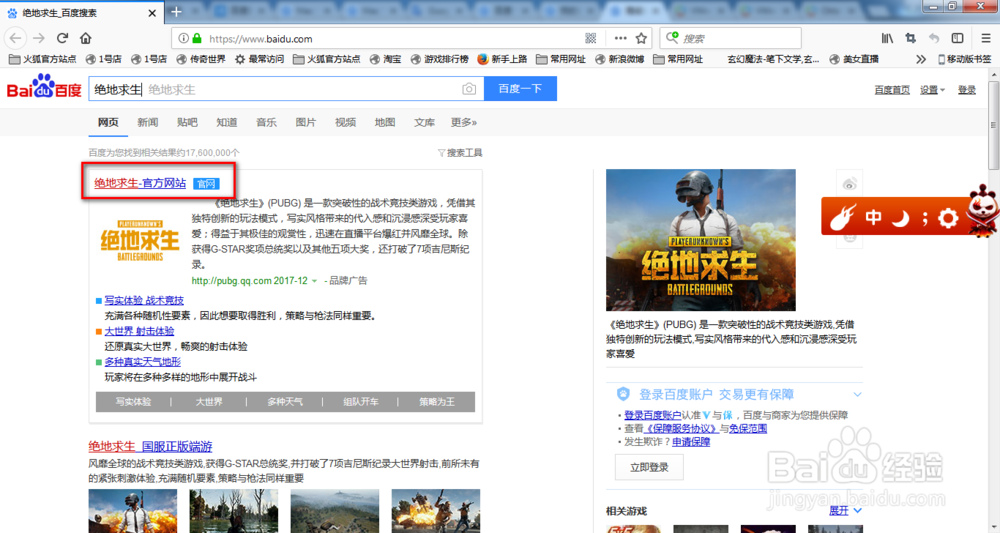Open the 传奇世界 bookmark
Viewport: 1000px width, 533px height.
click(x=201, y=59)
